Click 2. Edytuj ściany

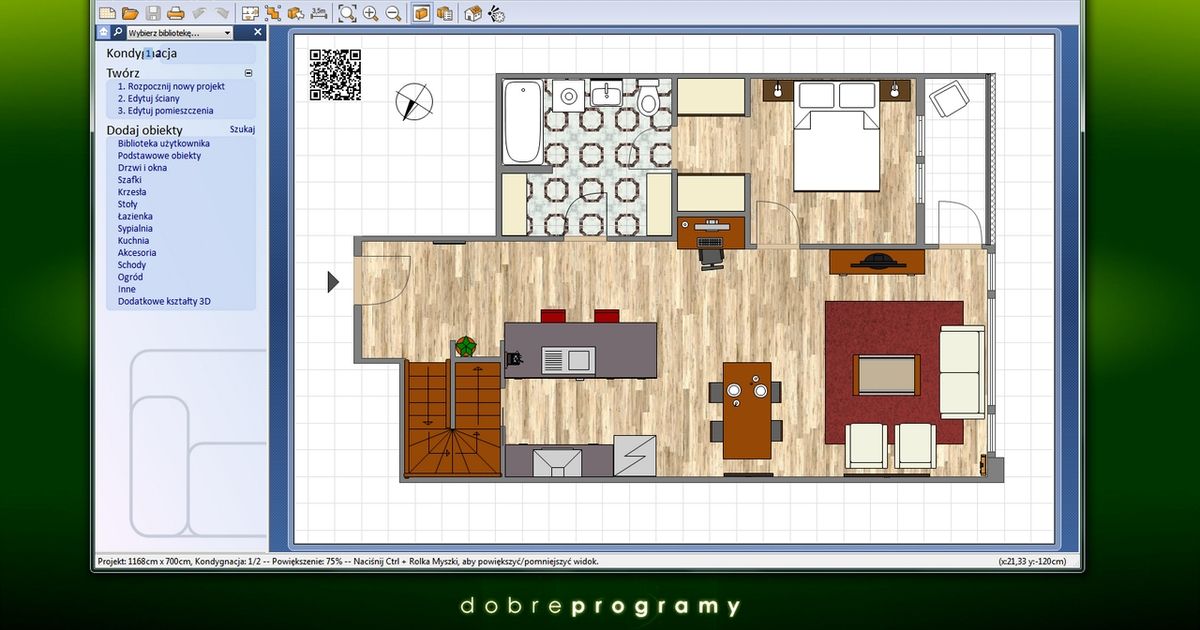tap(148, 99)
